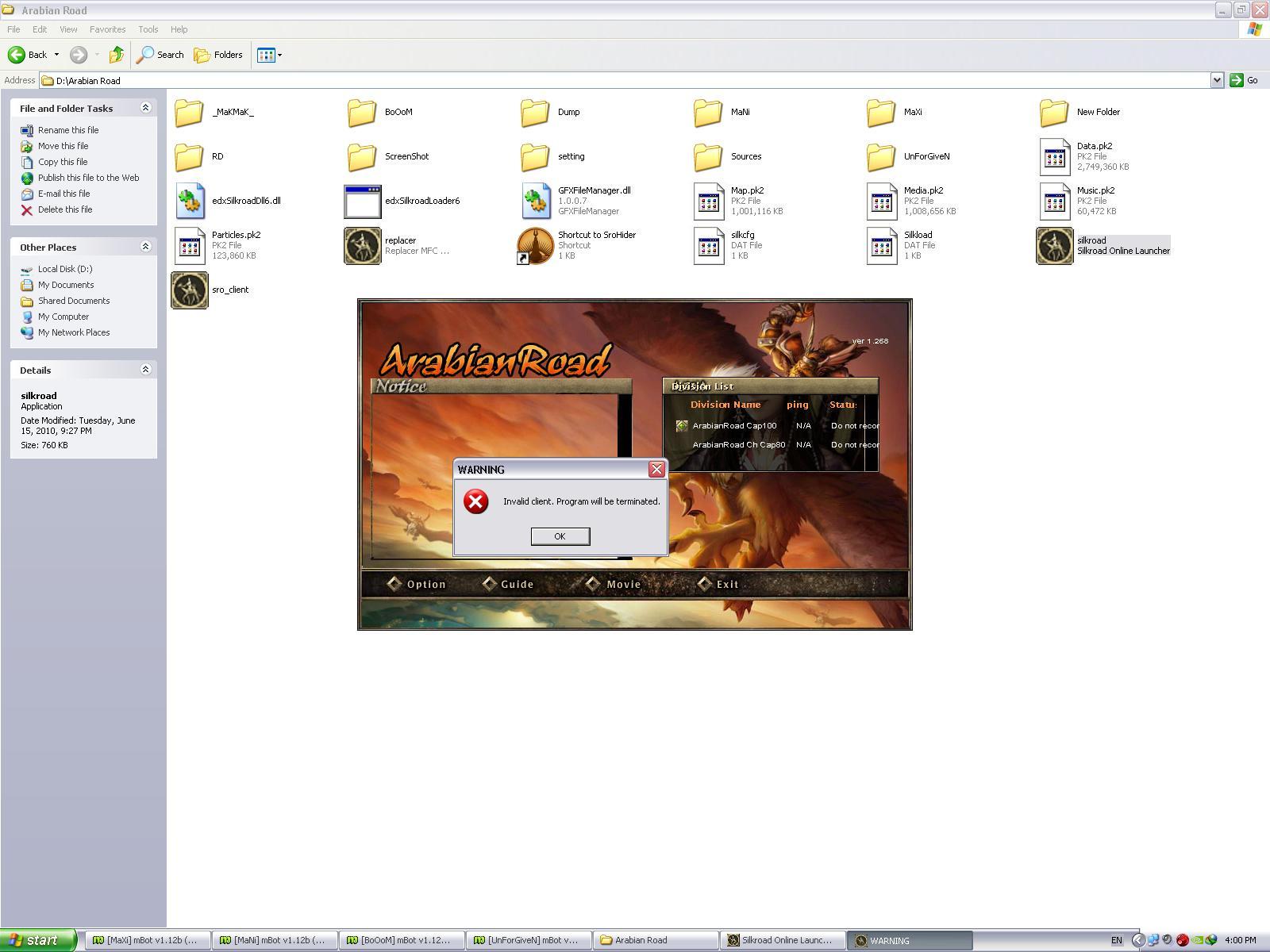This screenshot has height=952, width=1270.
Task: Toggle the Folders pane button
Action: [x=219, y=55]
